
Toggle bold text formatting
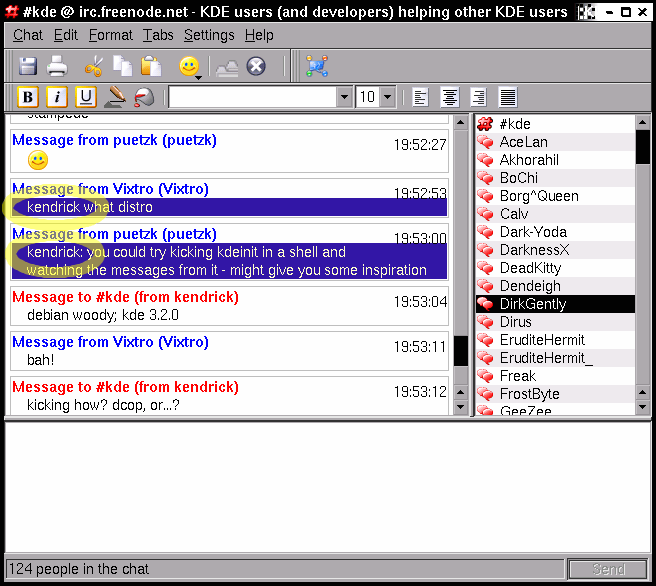coord(28,97)
